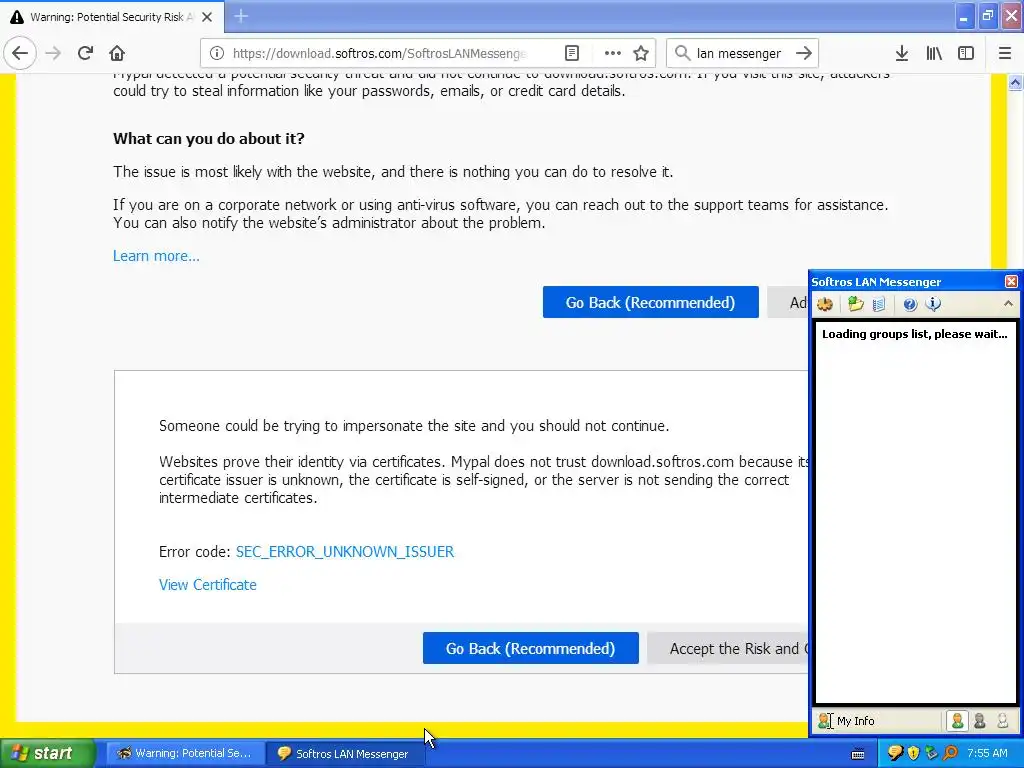Click the on-screen keyboard taskbar icon
The width and height of the screenshot is (1024, 768).
click(858, 754)
